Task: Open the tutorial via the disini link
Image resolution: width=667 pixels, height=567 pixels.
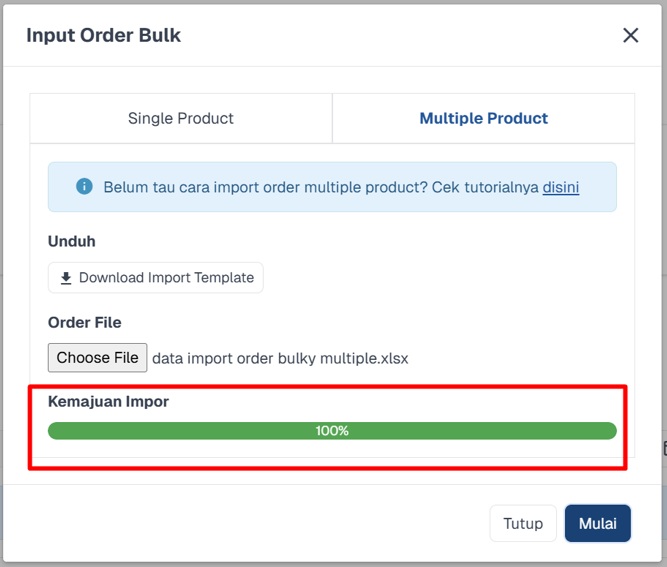Action: click(x=561, y=187)
